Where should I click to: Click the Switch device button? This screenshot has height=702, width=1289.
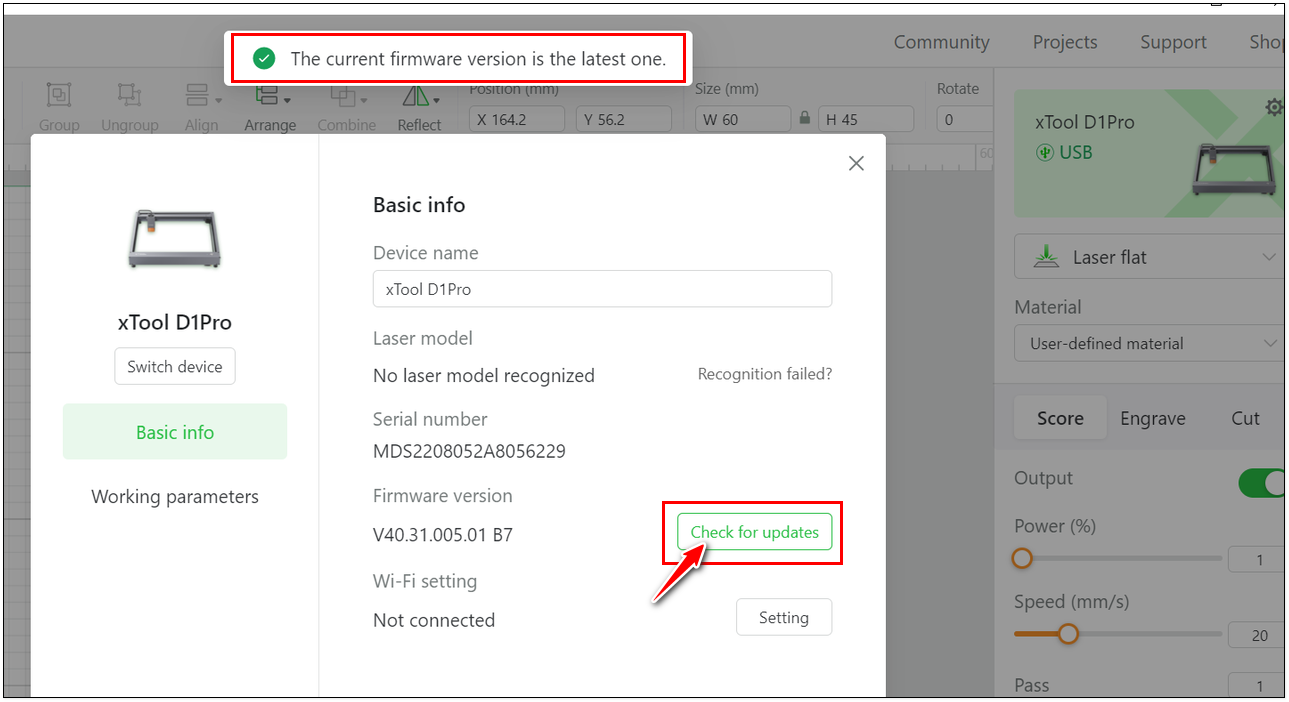[175, 367]
